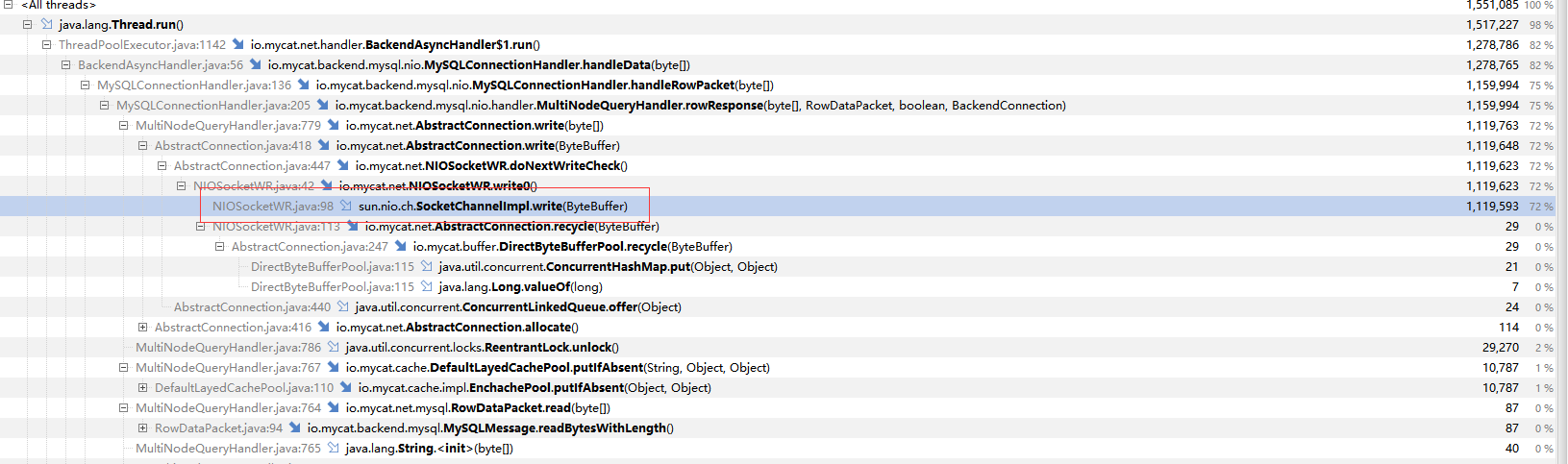Collapse the MultiNodeQueryHandler.java:764 node
The image size is (1568, 464).
[x=123, y=408]
